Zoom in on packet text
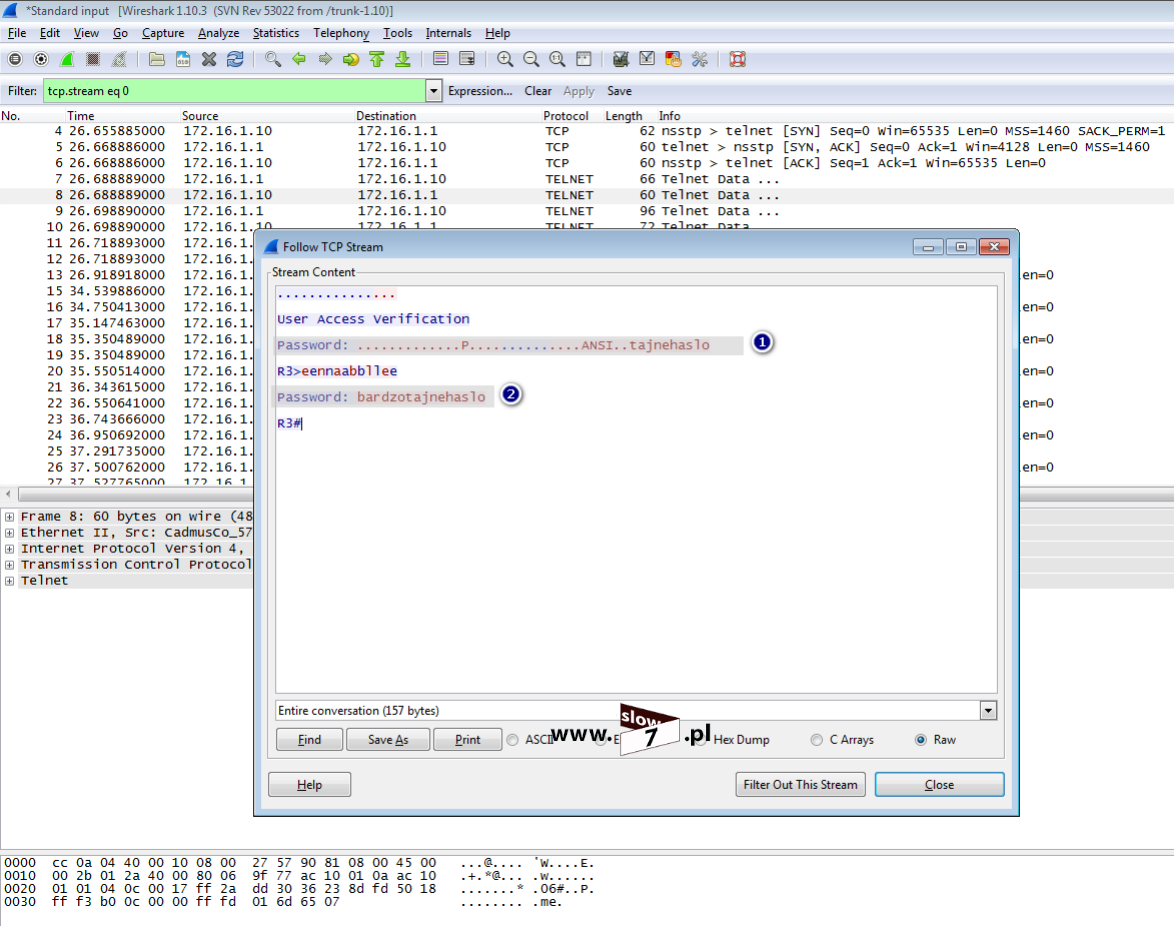 coord(505,59)
